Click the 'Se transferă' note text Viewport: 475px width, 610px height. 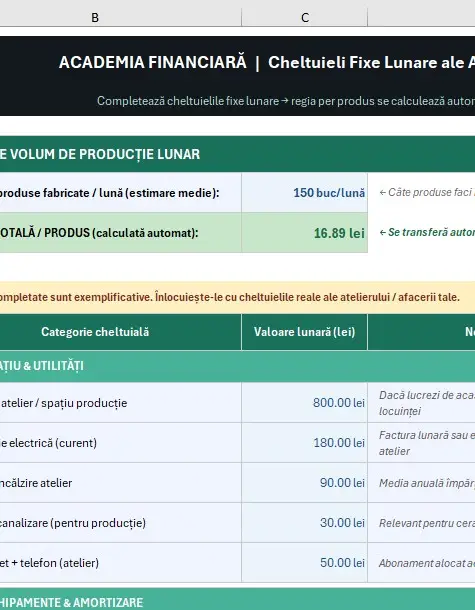[427, 232]
